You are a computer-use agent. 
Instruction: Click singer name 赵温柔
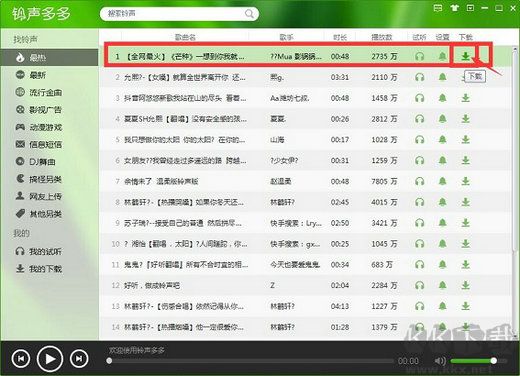pos(281,182)
